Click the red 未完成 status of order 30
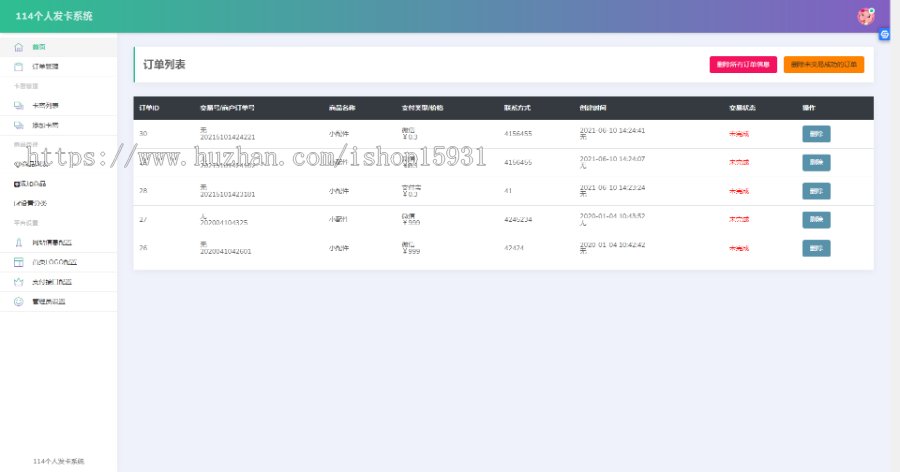 click(x=739, y=134)
